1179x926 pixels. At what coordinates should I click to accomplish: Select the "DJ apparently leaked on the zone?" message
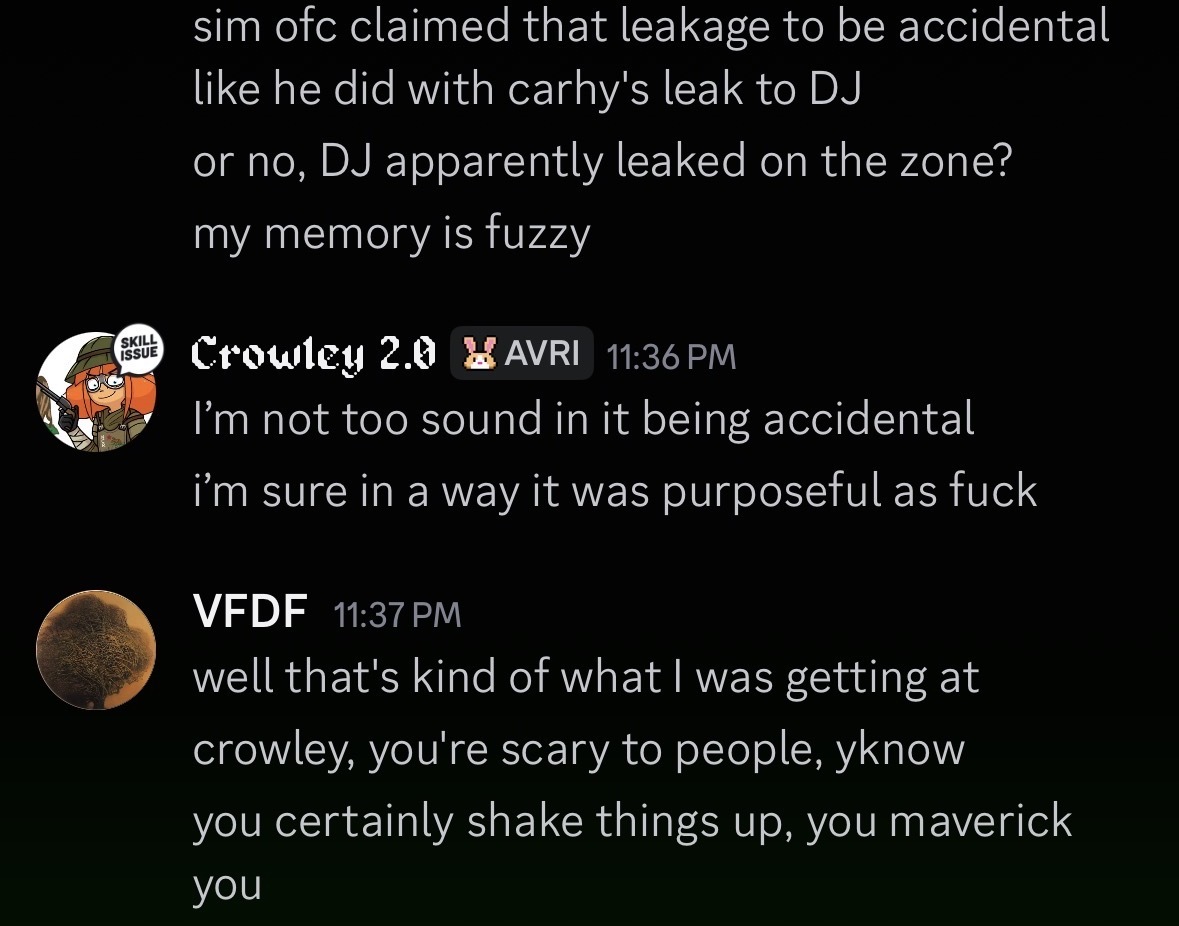pos(602,161)
